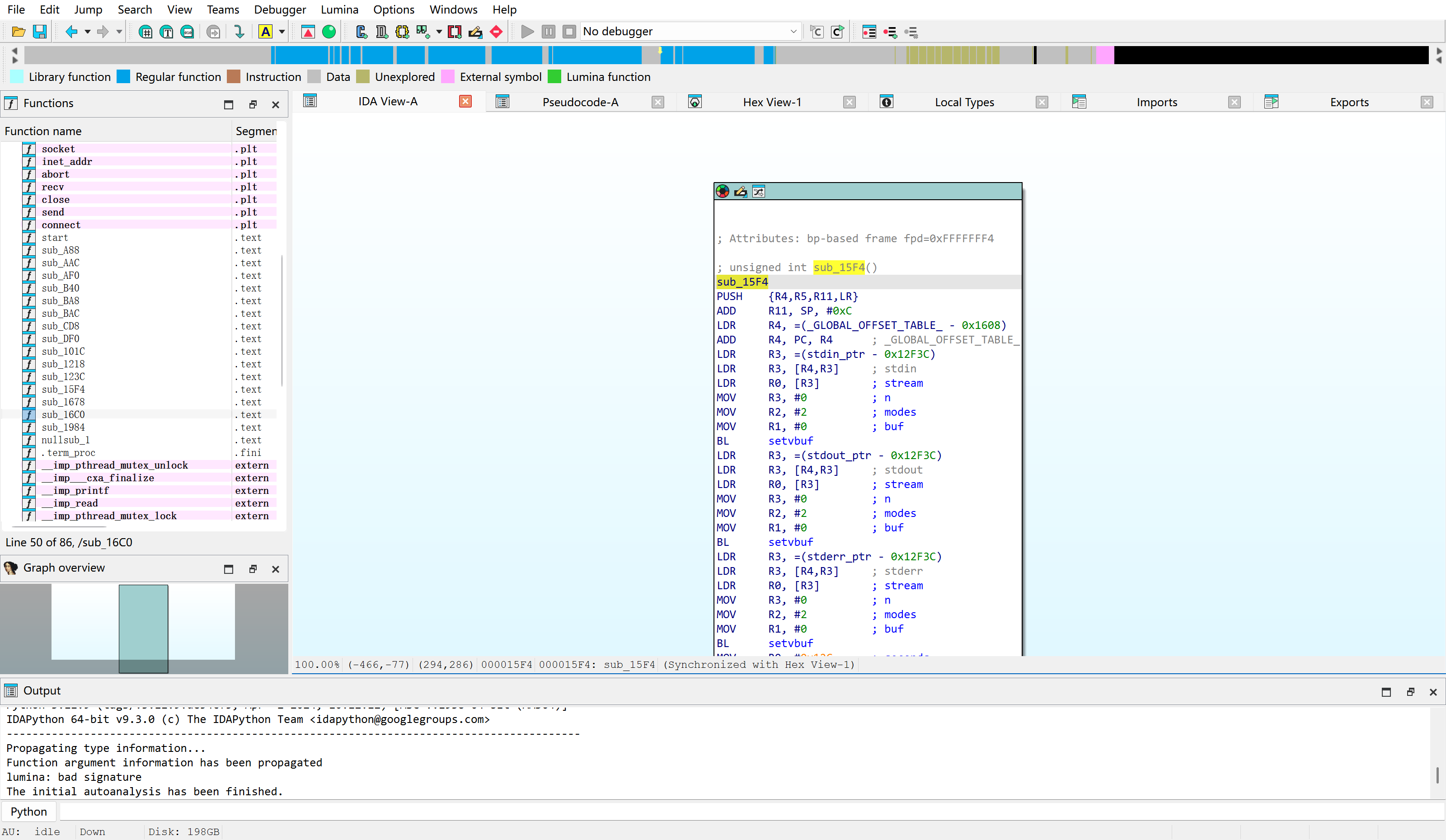
Task: Click the pencil edit toolbar icon
Action: tap(475, 32)
